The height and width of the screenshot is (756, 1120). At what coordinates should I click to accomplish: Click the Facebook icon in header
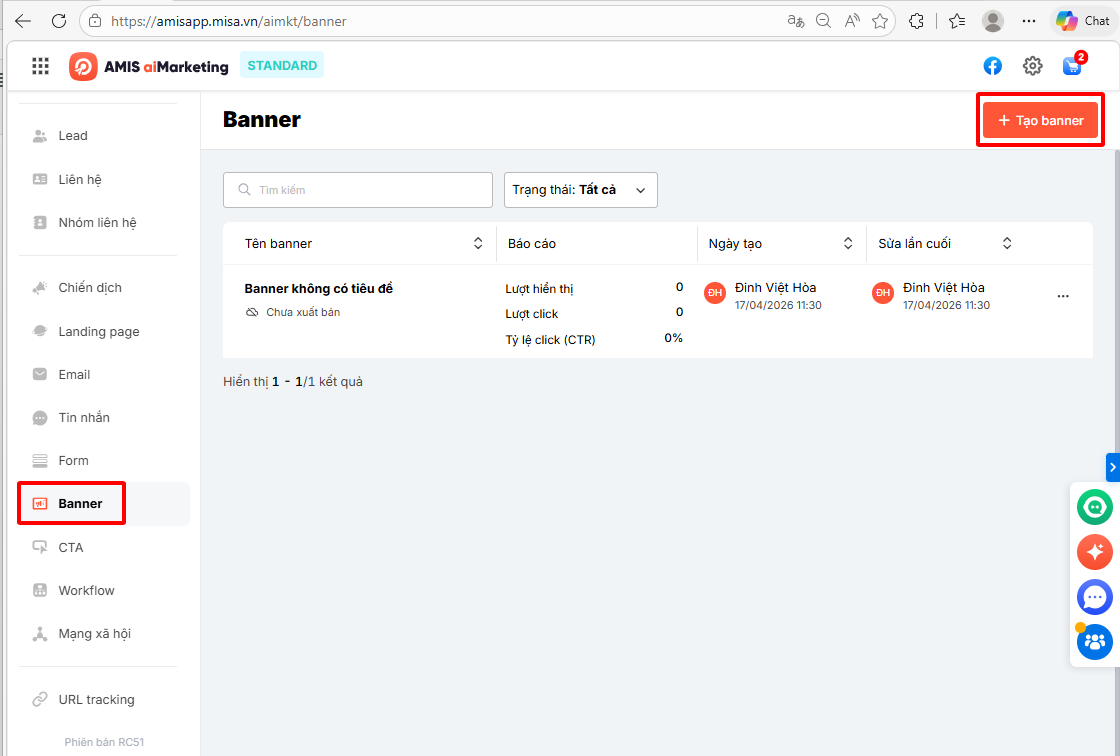coord(992,66)
